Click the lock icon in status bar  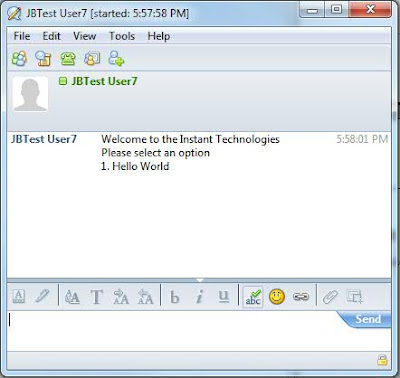pos(382,360)
